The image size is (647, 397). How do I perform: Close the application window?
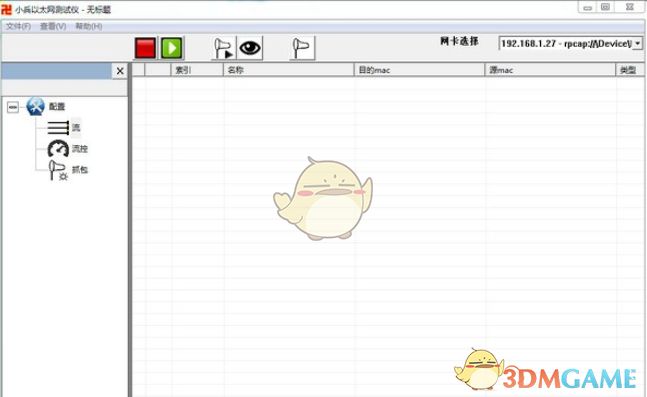630,7
